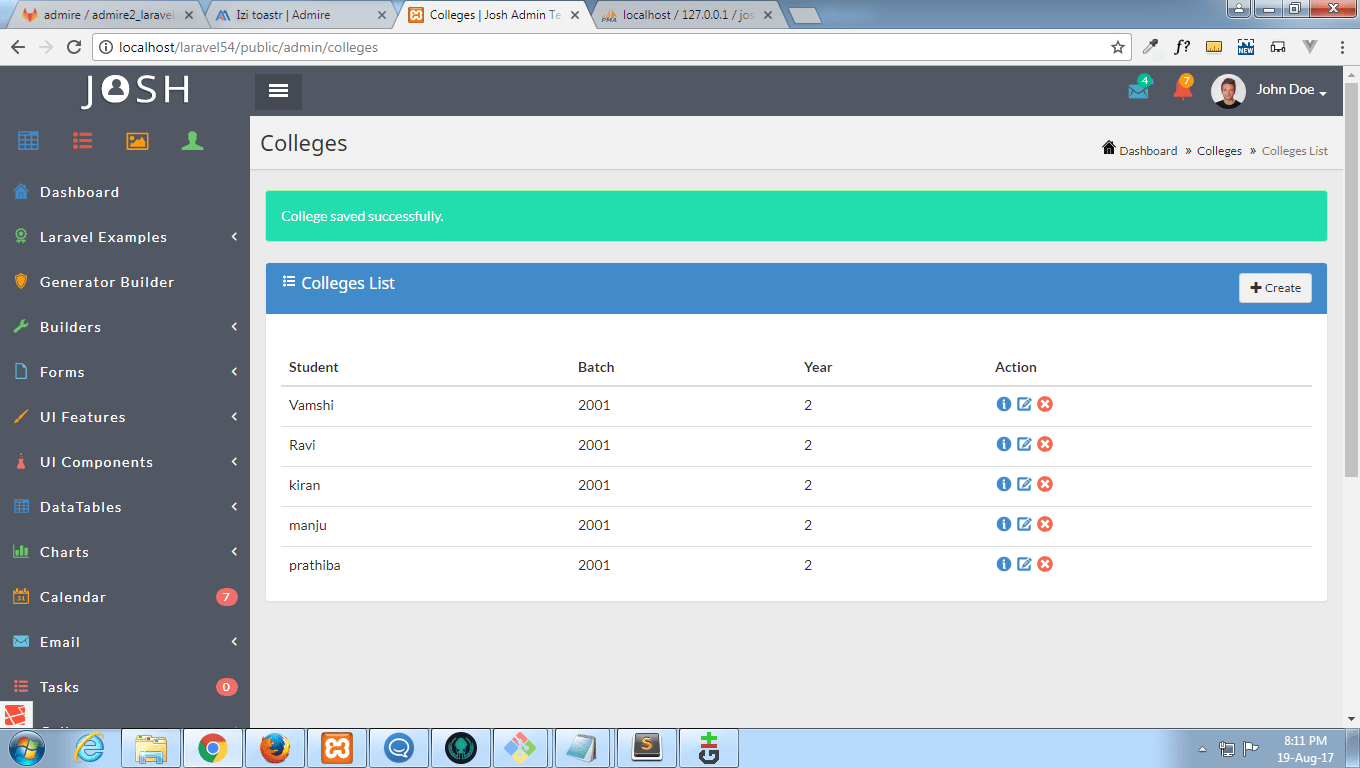Open the mail envelope notifications icon
The image size is (1360, 768).
1138,90
